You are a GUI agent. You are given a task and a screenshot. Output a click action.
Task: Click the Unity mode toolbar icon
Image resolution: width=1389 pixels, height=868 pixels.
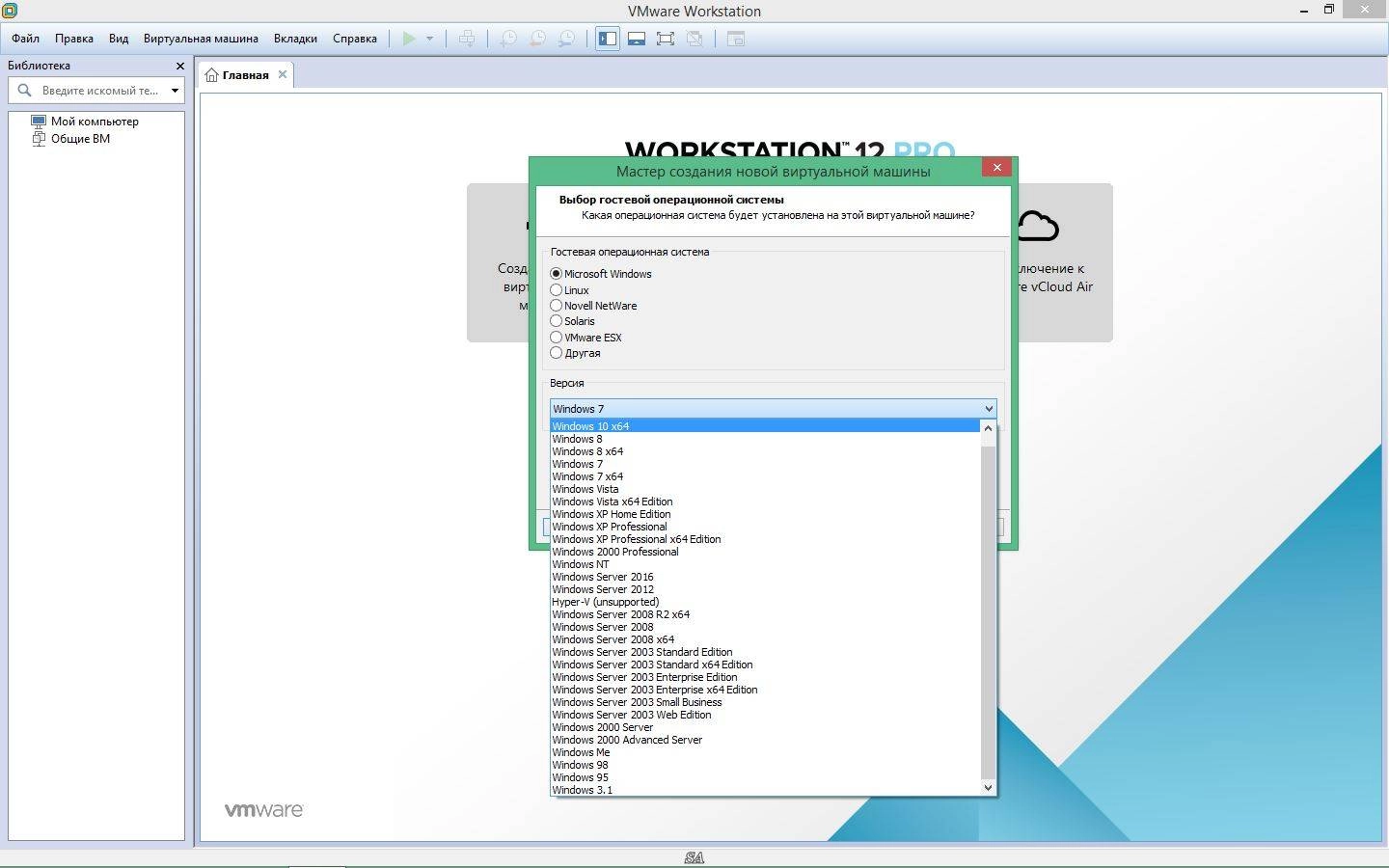point(694,39)
